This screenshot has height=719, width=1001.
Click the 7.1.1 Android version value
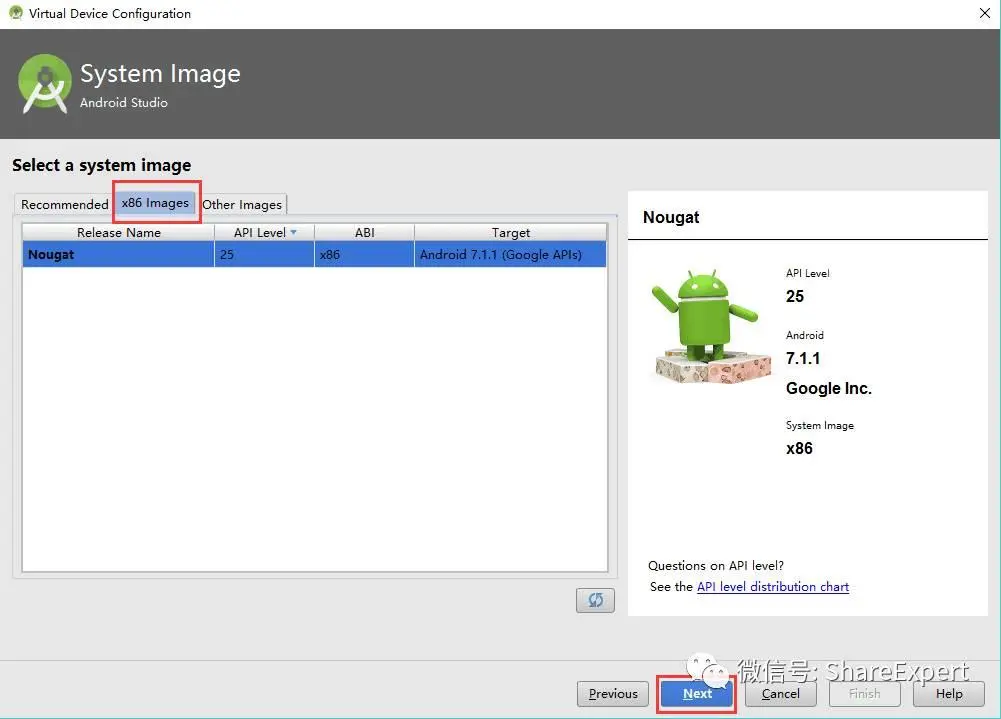coord(802,358)
